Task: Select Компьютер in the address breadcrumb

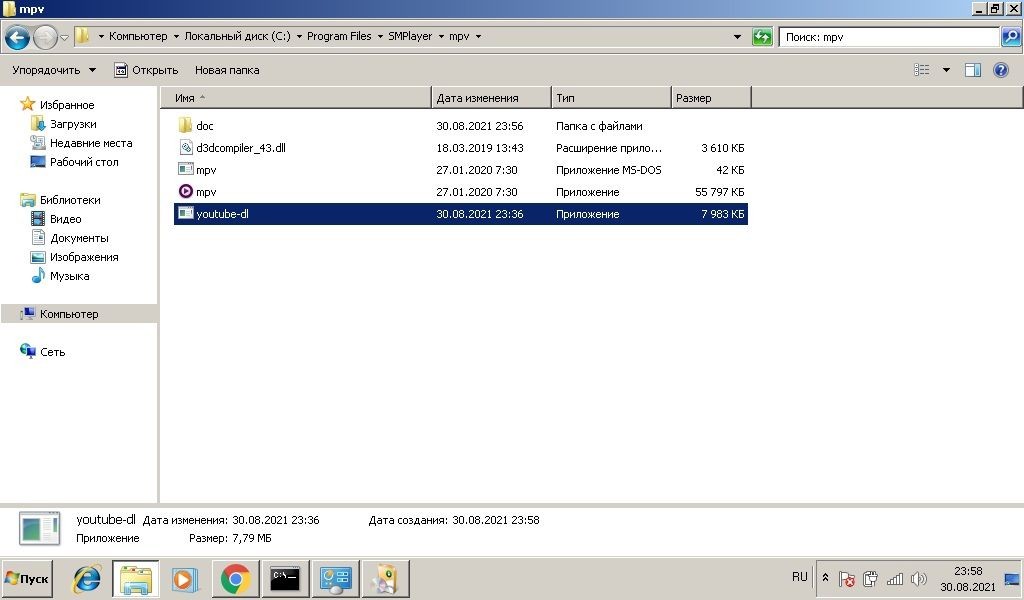Action: [138, 37]
